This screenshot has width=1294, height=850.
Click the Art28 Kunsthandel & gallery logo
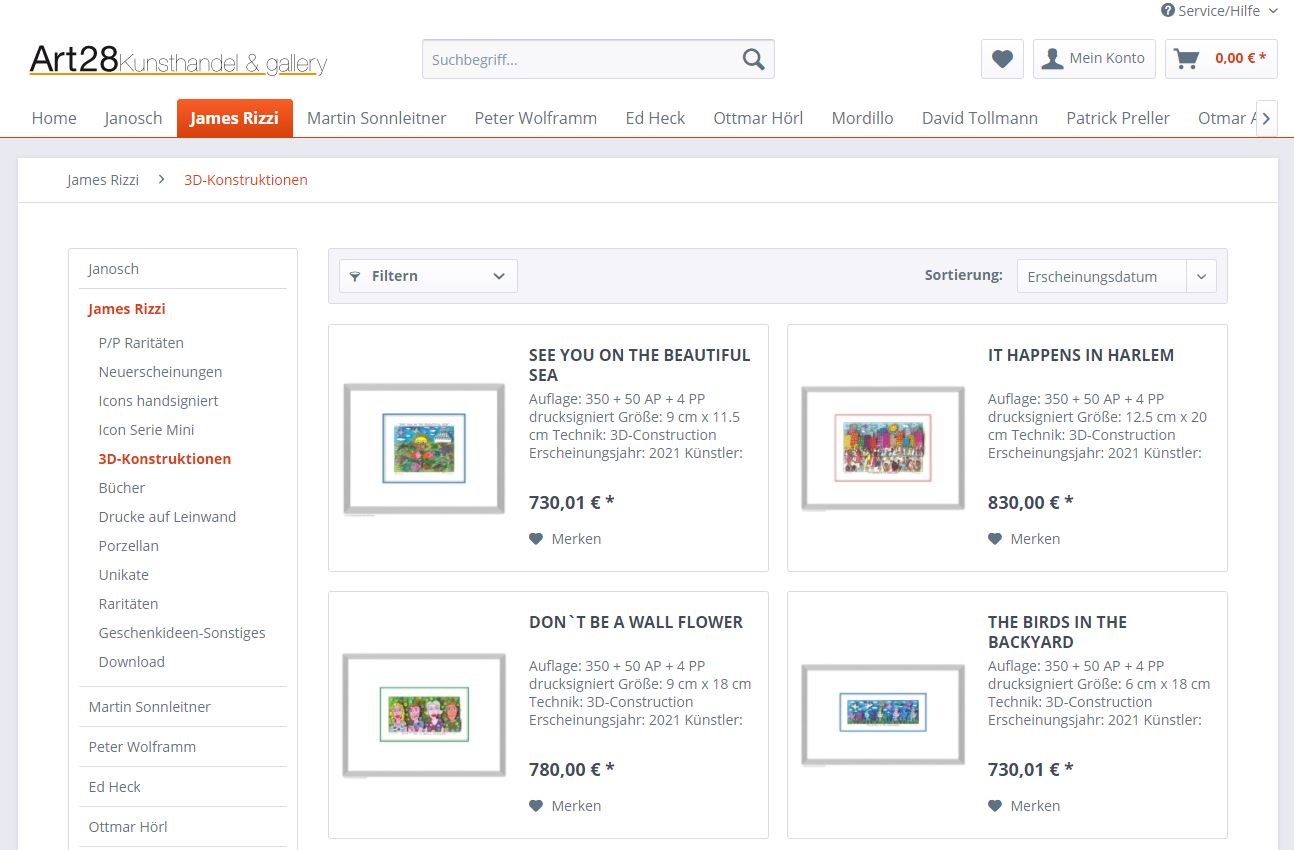(178, 60)
